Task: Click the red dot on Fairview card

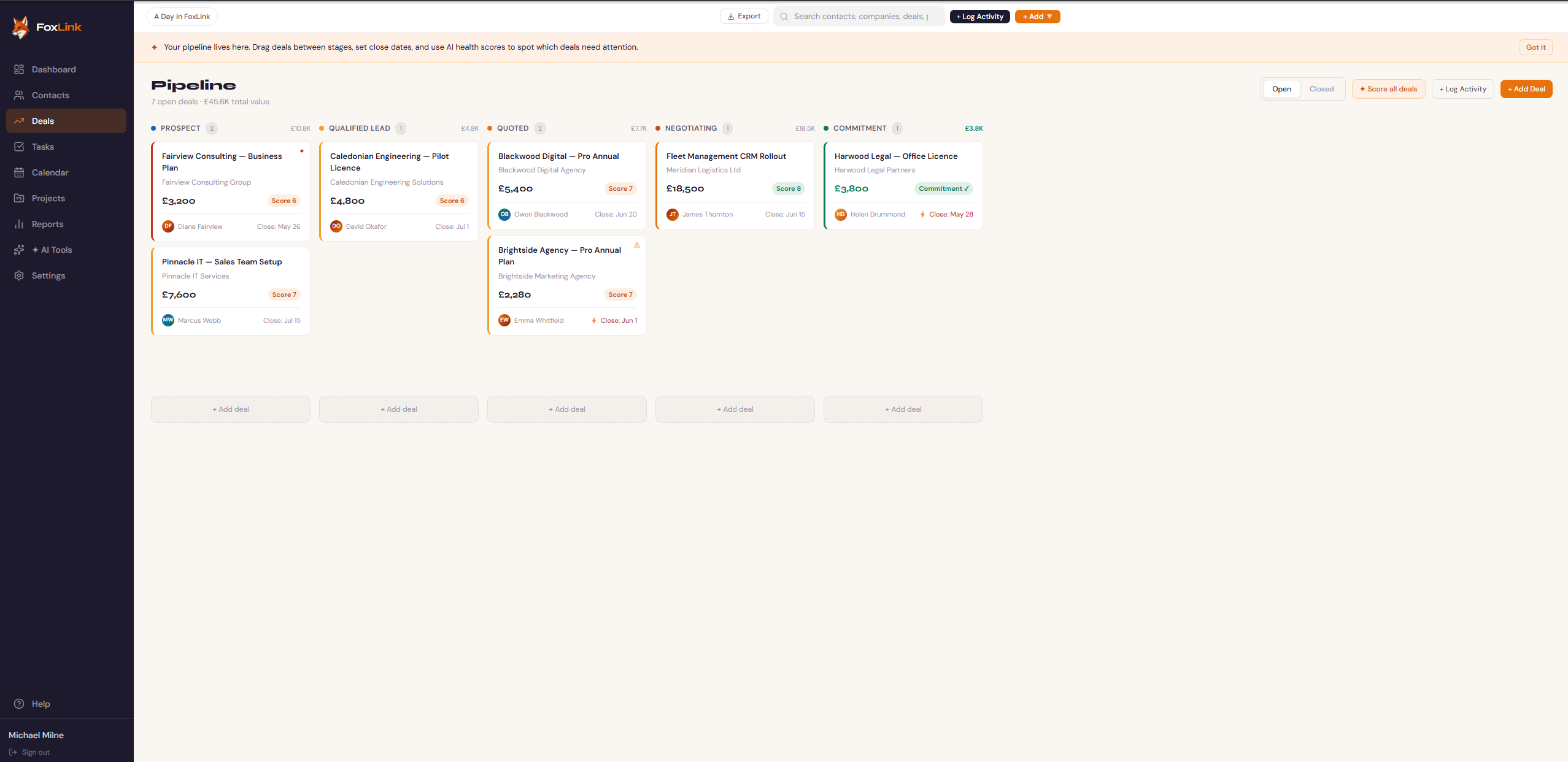Action: click(302, 151)
